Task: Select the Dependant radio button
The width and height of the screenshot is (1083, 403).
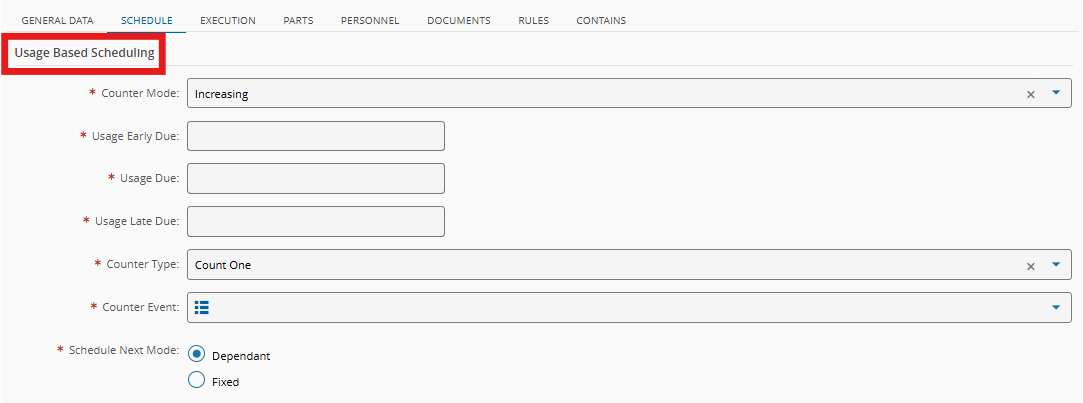Action: [x=197, y=355]
